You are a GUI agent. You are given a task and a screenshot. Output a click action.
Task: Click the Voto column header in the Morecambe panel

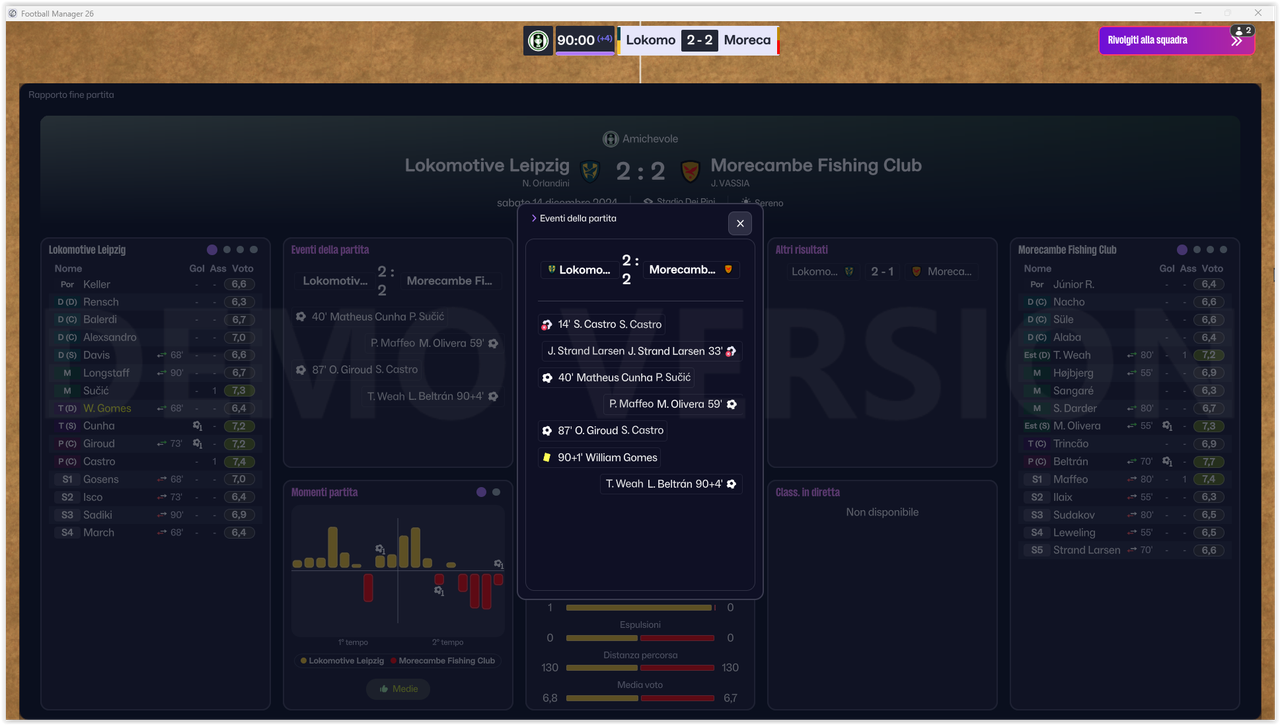point(1212,268)
